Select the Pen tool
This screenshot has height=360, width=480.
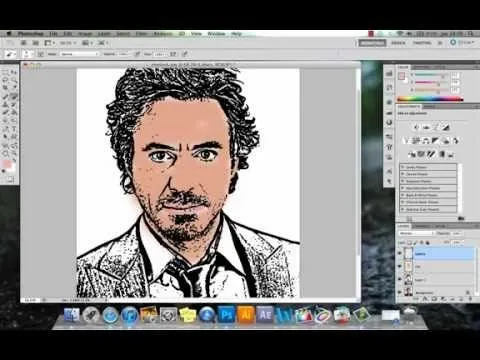pyautogui.click(x=5, y=129)
